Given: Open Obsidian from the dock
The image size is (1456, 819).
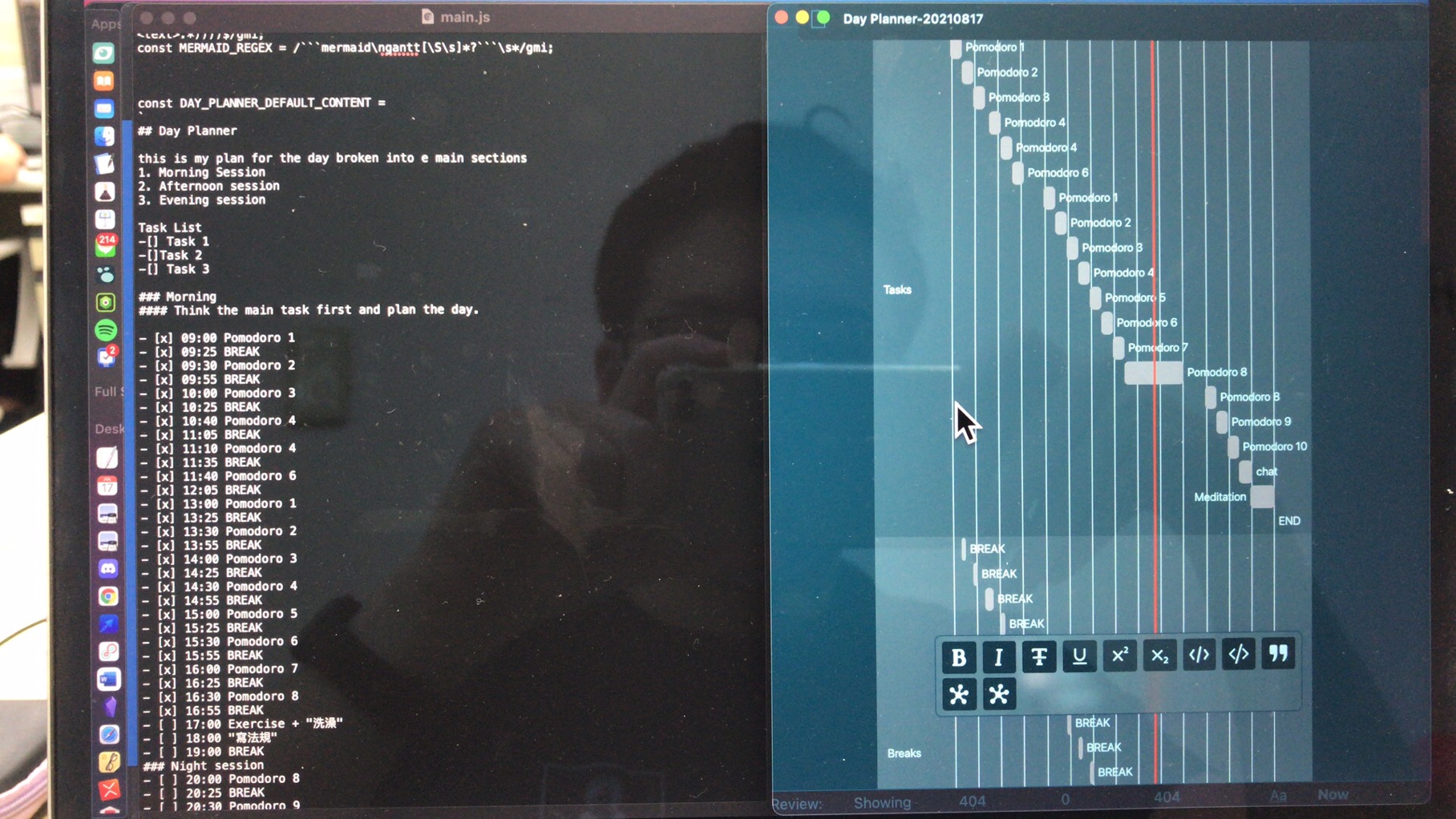Looking at the screenshot, I should point(110,707).
